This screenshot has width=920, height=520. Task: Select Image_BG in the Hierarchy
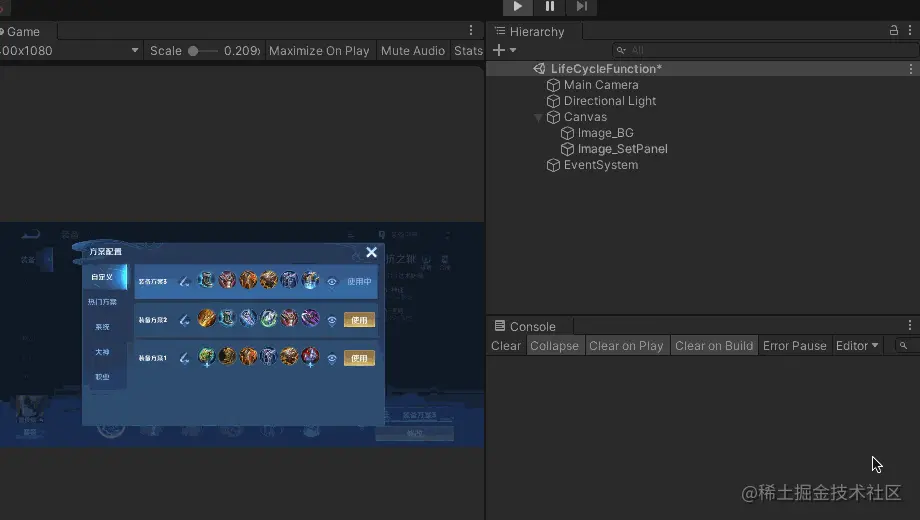click(x=606, y=133)
